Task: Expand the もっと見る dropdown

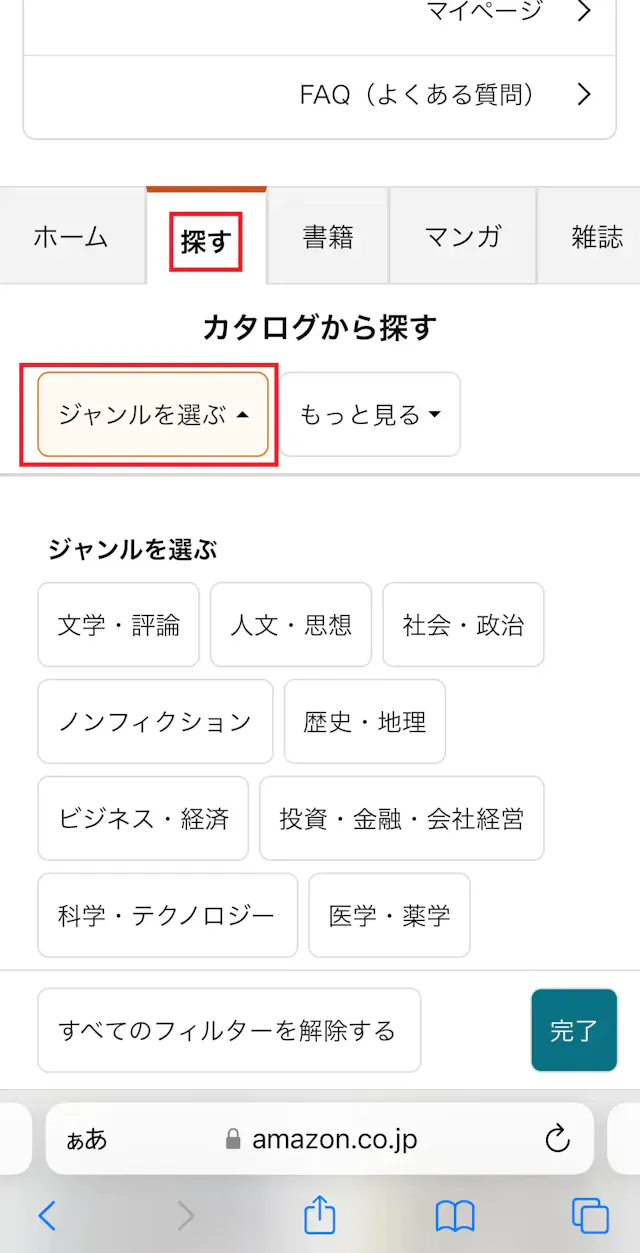Action: point(370,415)
